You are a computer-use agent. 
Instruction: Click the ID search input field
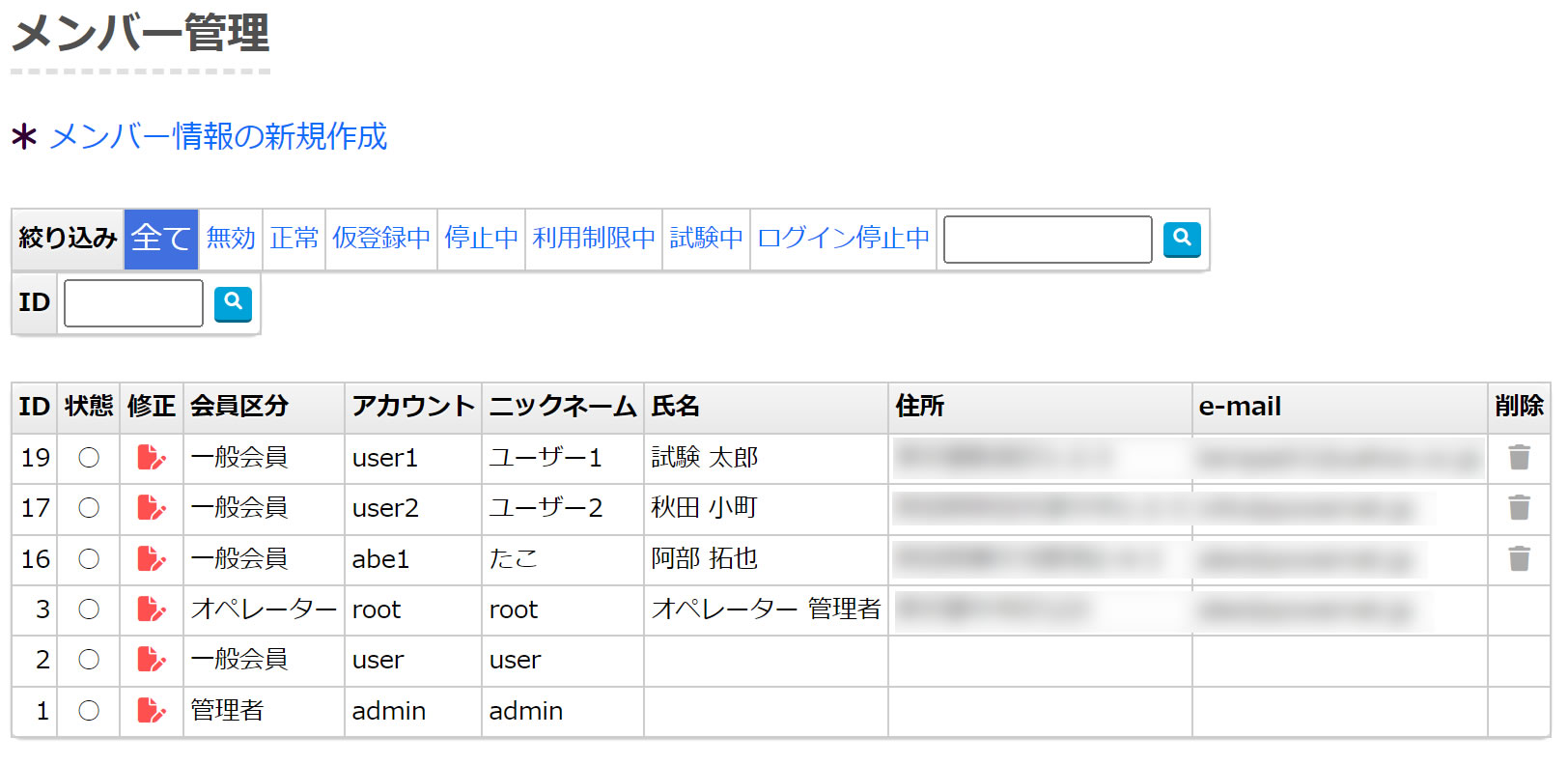(133, 303)
